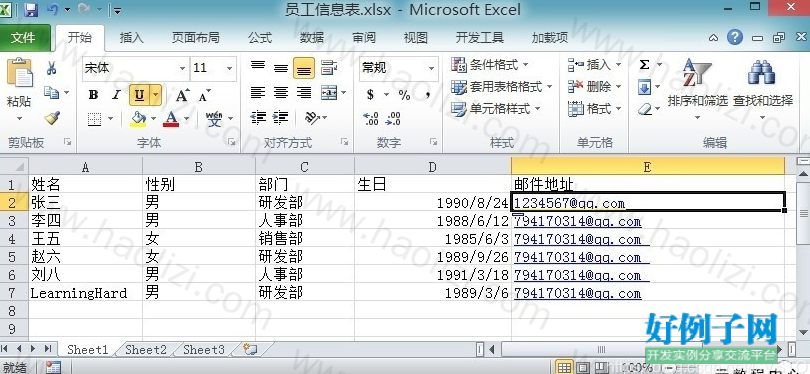The image size is (810, 374).
Task: Apply comma style number format
Action: (x=427, y=95)
